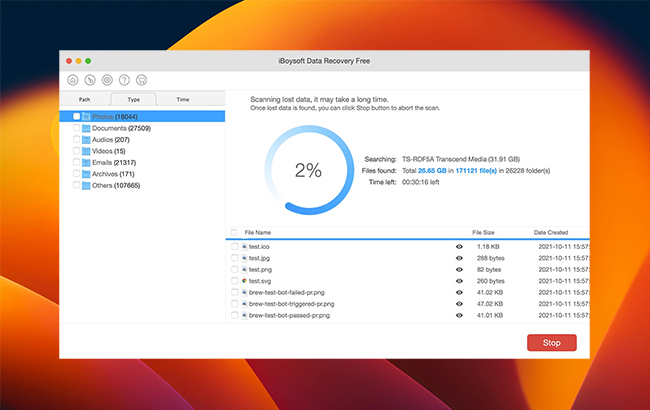This screenshot has width=650, height=410.
Task: Check the Photos category checkbox
Action: click(x=76, y=116)
